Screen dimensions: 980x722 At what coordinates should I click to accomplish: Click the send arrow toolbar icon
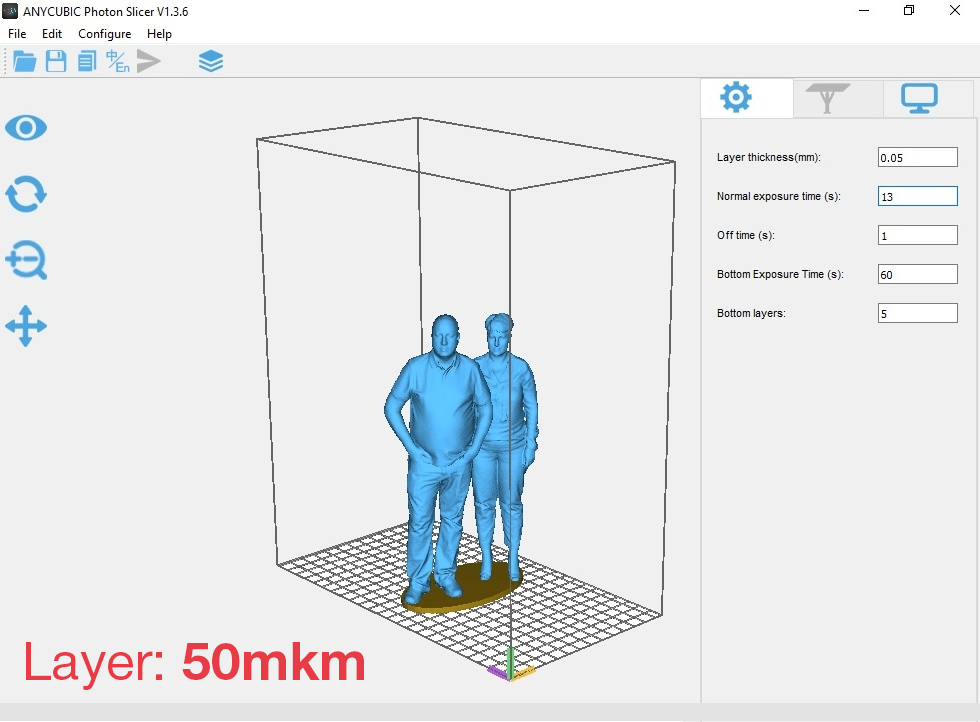149,61
